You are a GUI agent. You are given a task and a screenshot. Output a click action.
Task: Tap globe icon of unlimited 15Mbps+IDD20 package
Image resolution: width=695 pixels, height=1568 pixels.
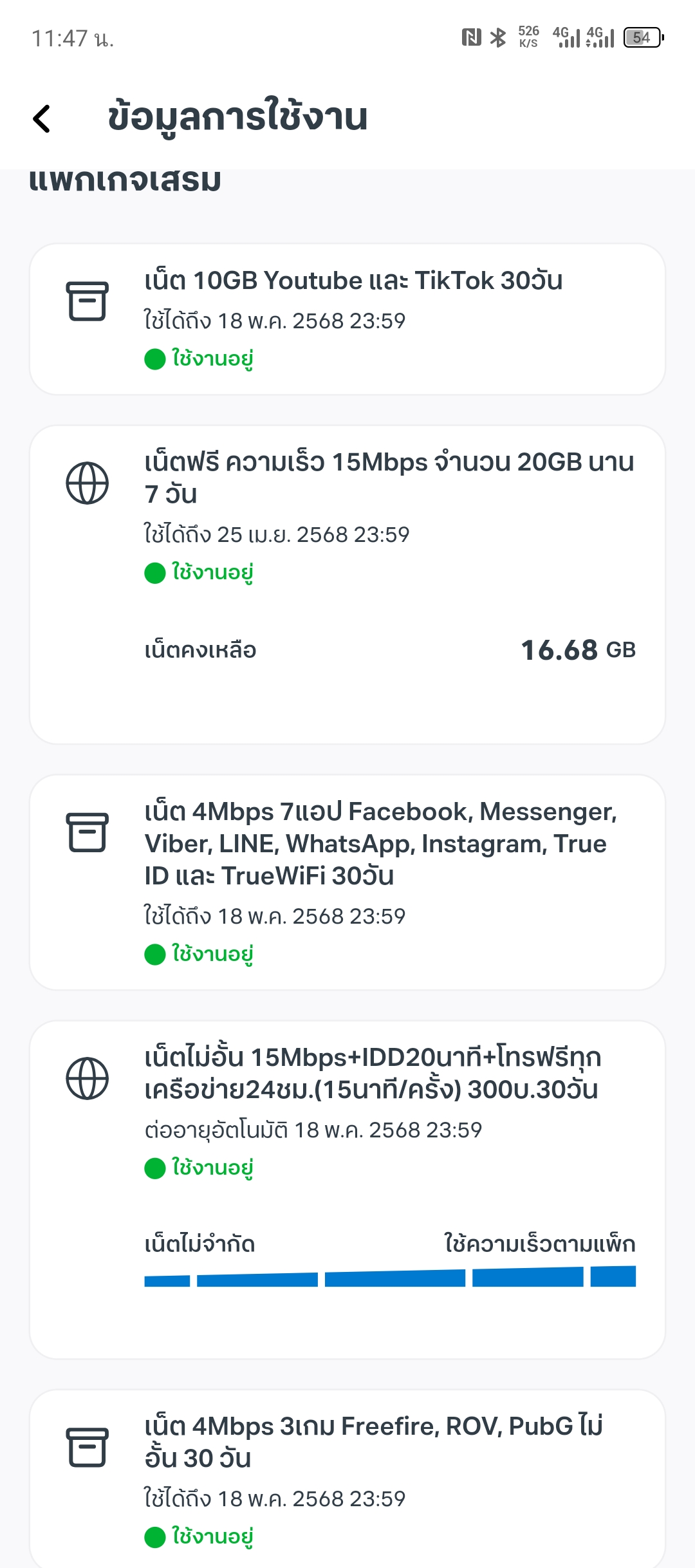pyautogui.click(x=88, y=1078)
